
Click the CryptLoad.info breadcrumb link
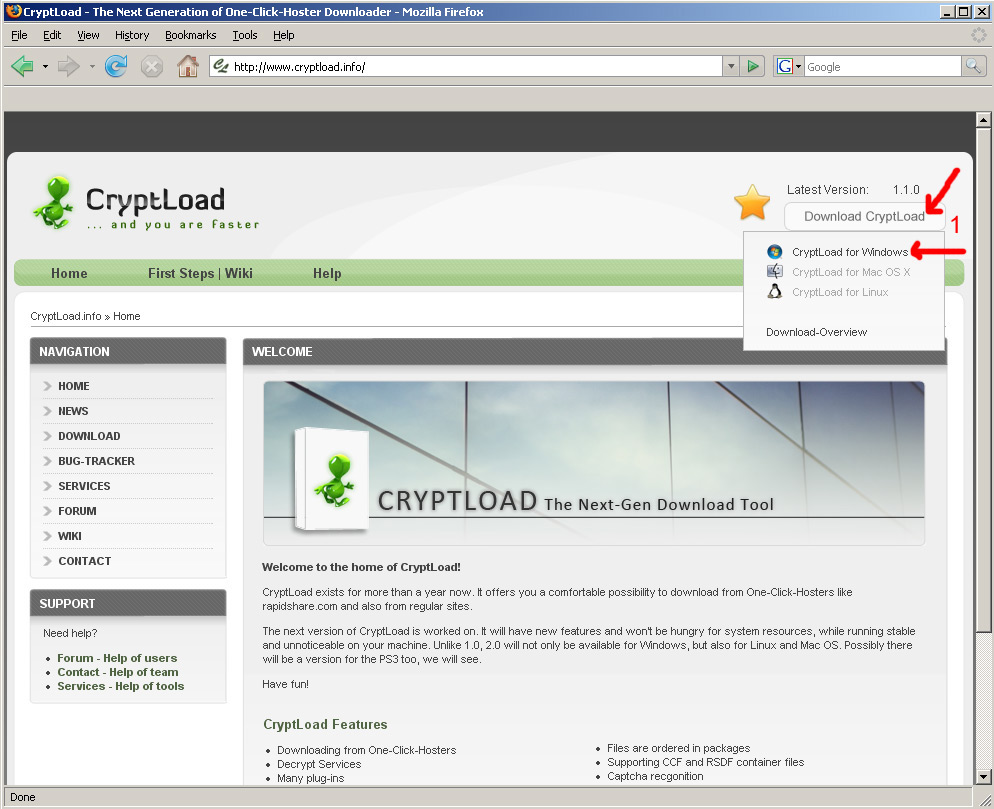point(66,316)
